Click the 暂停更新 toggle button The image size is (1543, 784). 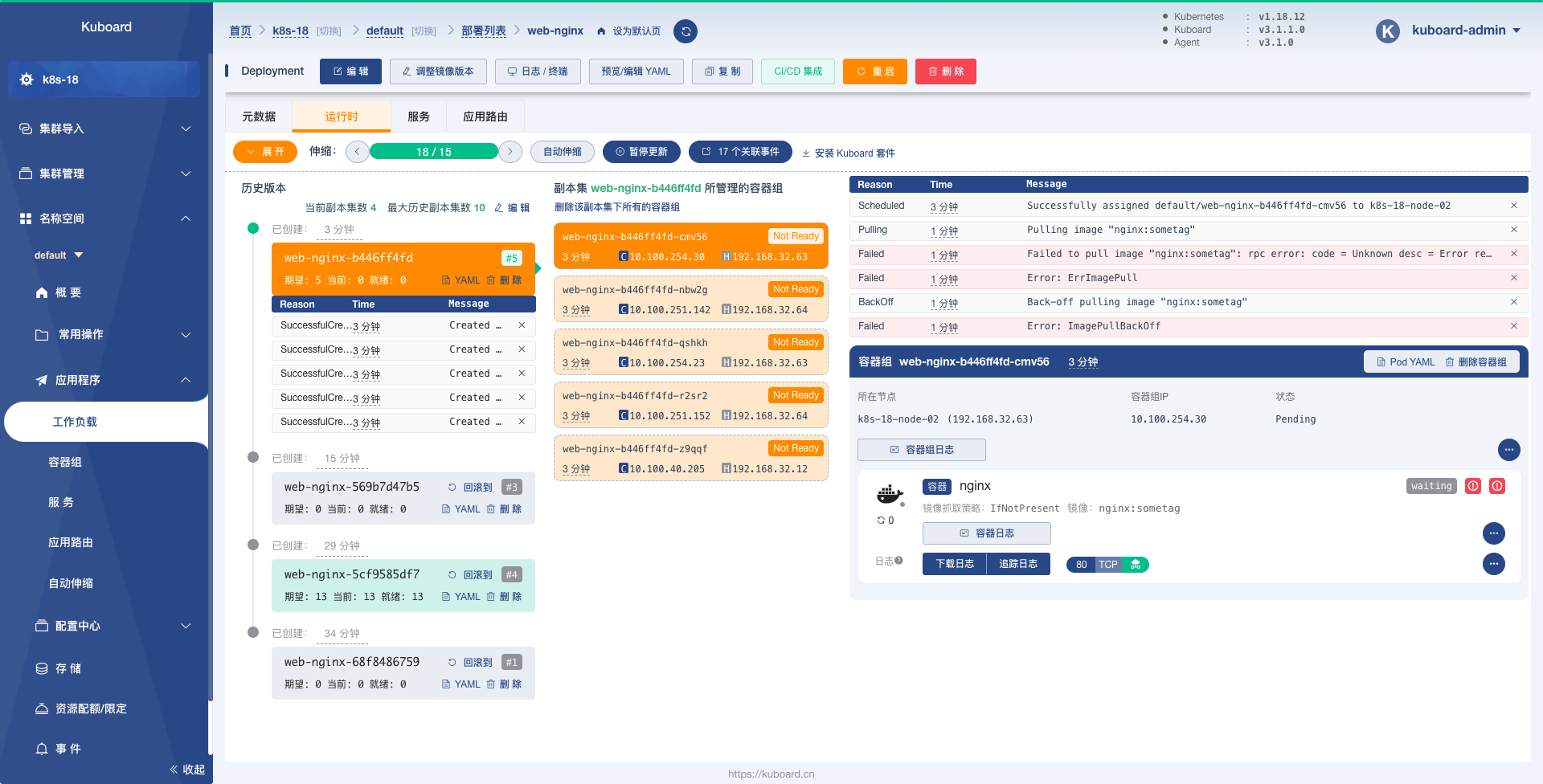[x=641, y=152]
